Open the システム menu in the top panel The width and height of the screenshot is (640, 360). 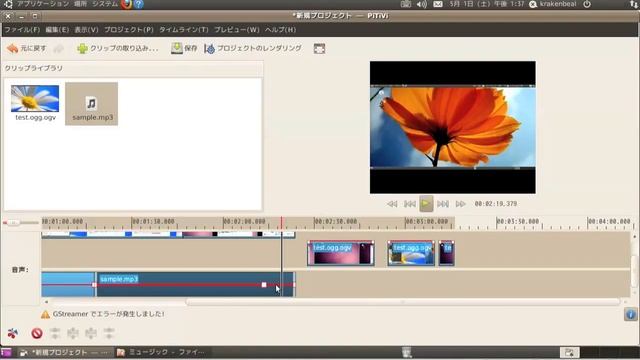coord(105,4)
